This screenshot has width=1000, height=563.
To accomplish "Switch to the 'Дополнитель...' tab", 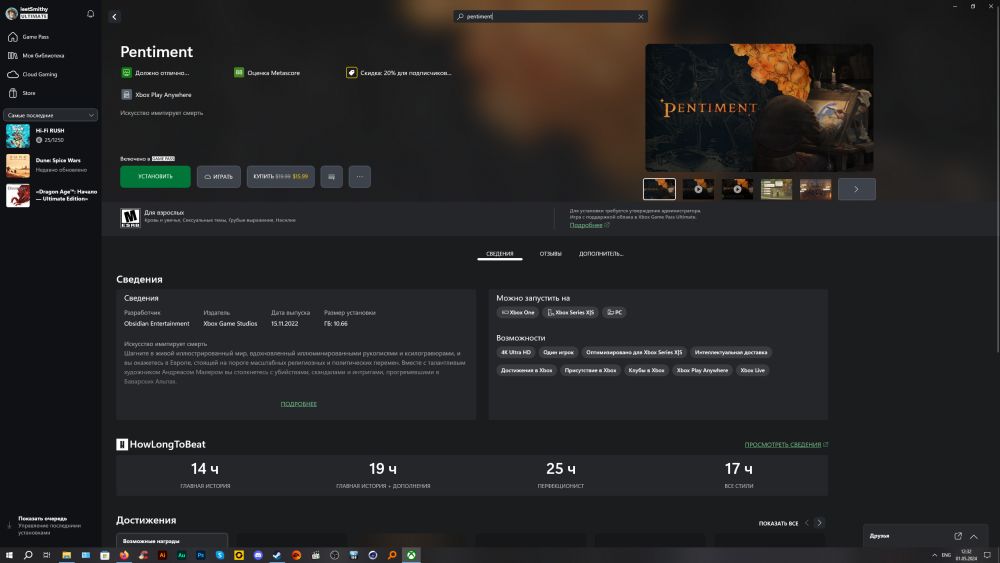I will (x=601, y=254).
